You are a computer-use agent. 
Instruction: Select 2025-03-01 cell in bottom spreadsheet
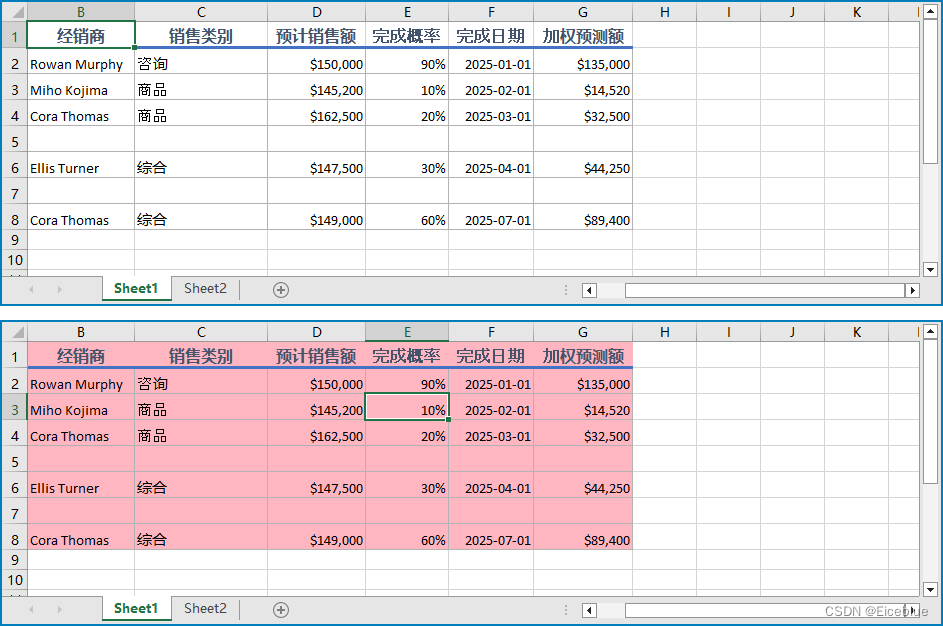(491, 435)
